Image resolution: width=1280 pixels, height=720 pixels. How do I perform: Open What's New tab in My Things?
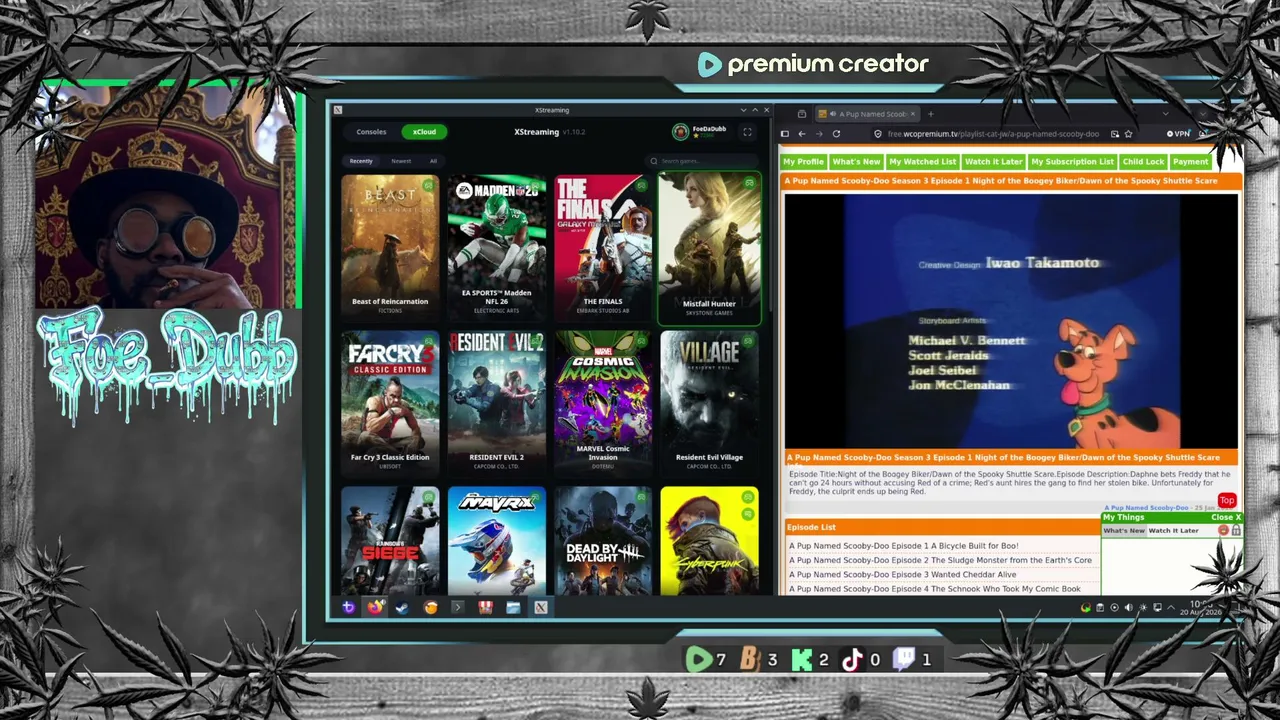tap(1124, 531)
